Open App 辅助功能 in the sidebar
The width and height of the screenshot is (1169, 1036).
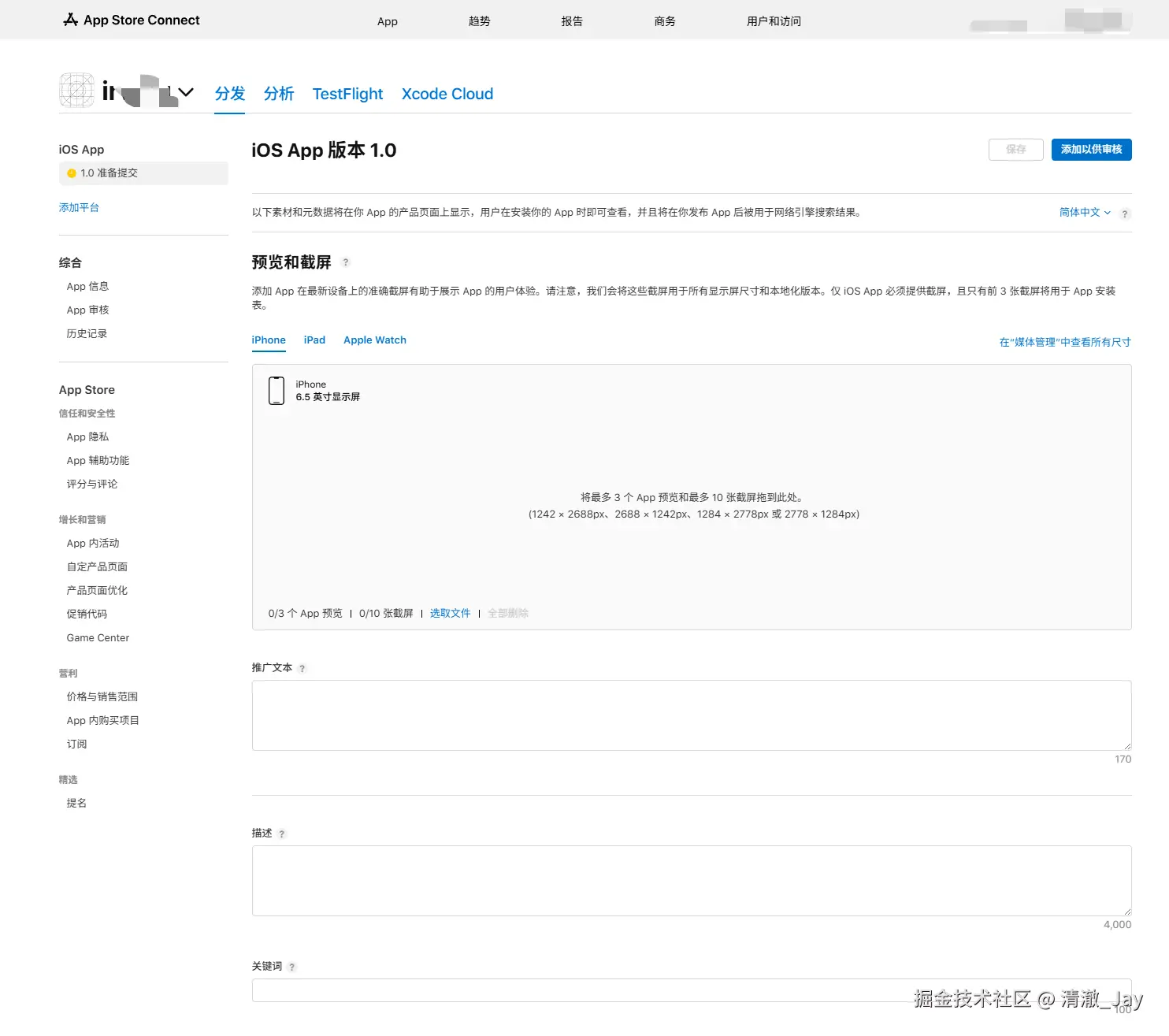[98, 461]
